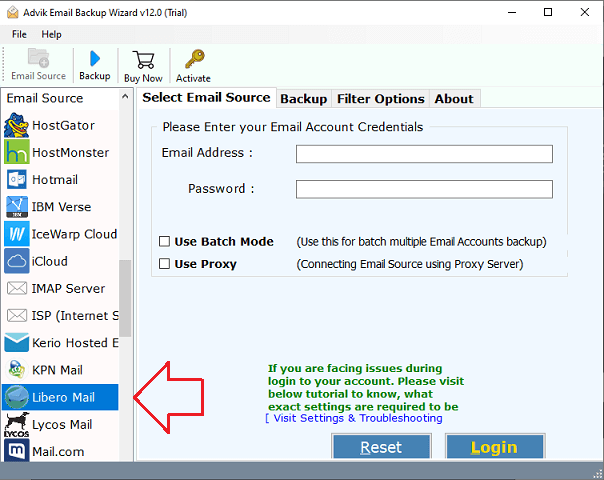Screen dimensions: 604x480
Task: Enable the Use Batch Mode checkbox
Action: point(164,242)
